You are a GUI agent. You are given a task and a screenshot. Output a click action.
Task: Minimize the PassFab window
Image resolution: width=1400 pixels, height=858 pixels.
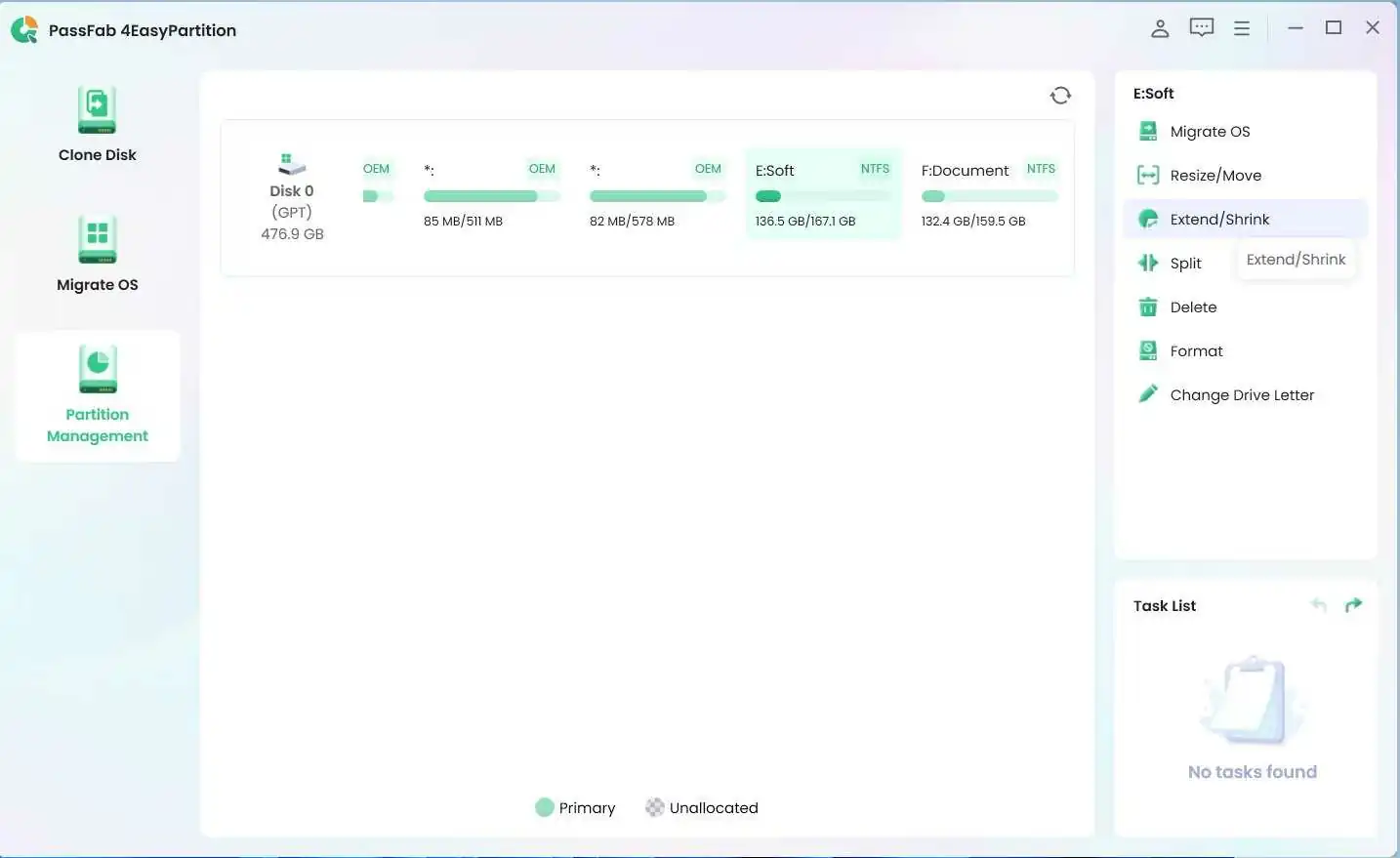coord(1296,28)
